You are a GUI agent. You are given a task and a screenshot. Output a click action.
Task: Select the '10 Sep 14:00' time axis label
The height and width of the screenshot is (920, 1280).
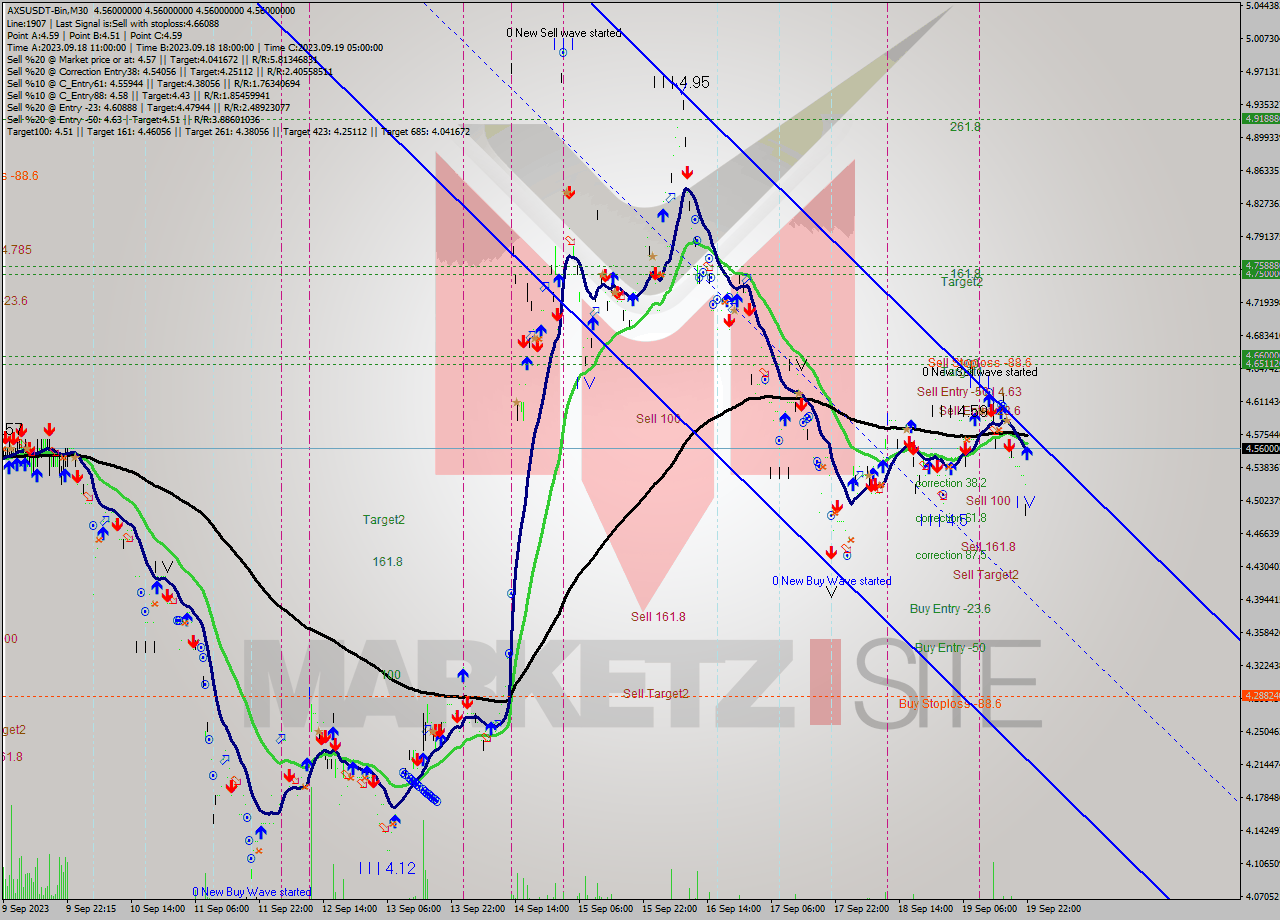point(155,909)
